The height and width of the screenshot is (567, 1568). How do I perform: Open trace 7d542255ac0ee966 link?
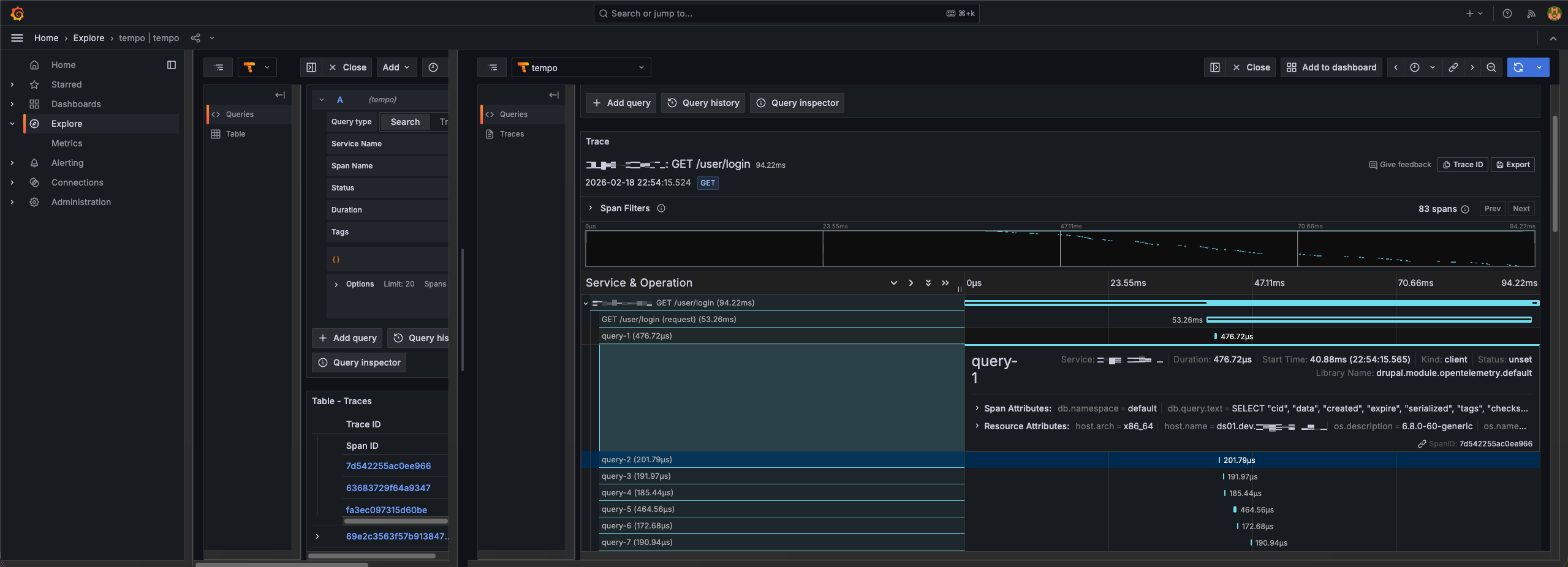[388, 465]
